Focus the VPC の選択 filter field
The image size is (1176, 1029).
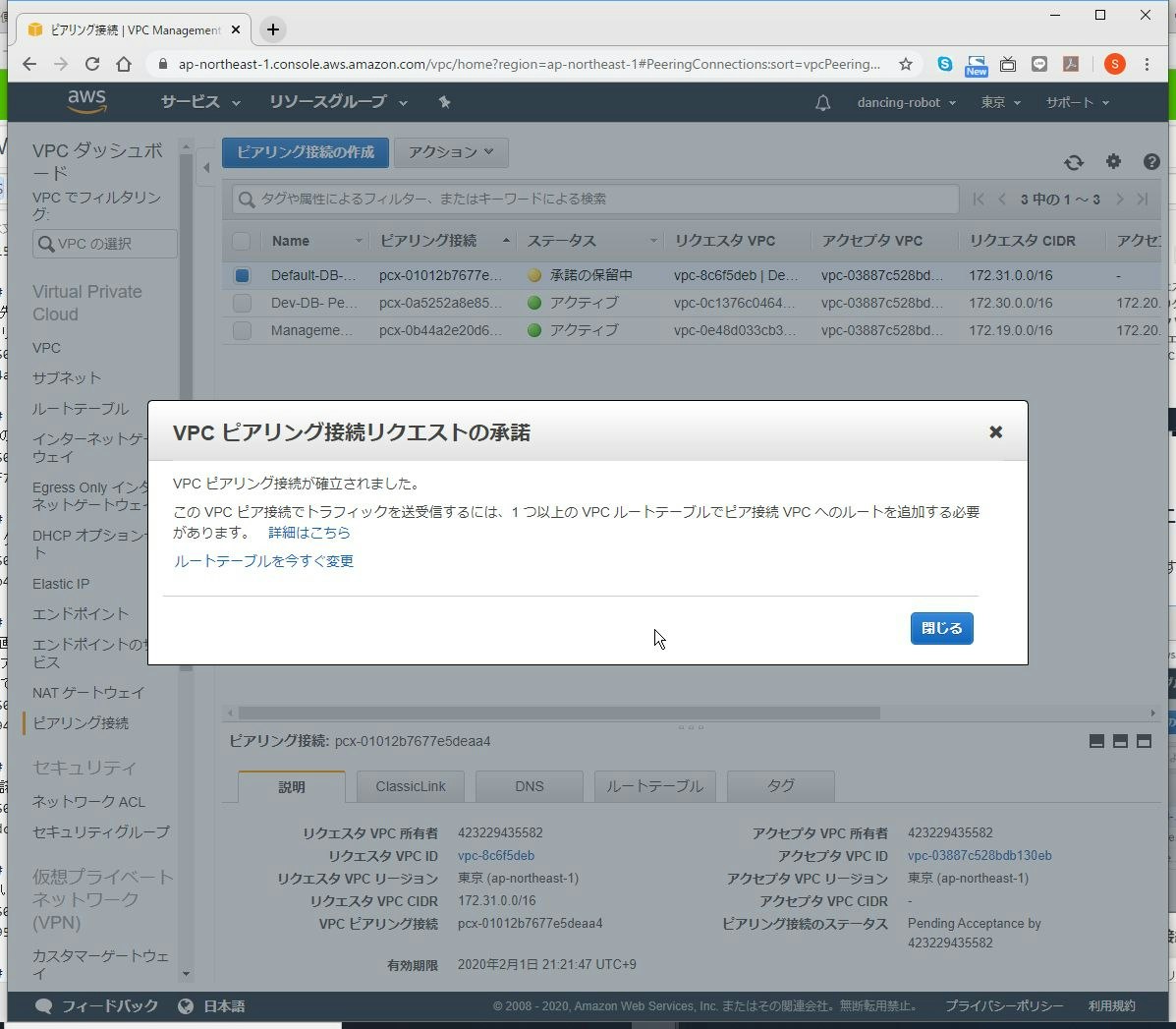pos(105,244)
